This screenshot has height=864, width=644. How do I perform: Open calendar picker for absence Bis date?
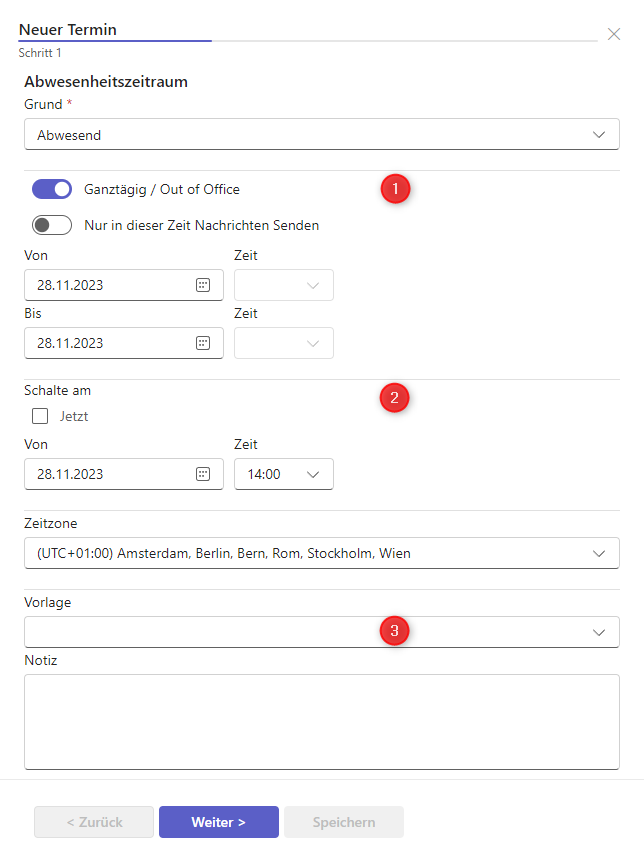coord(203,343)
